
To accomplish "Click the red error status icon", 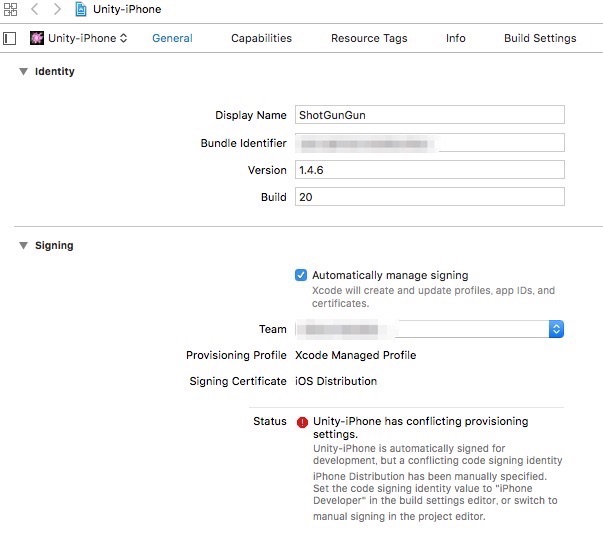I will (302, 422).
